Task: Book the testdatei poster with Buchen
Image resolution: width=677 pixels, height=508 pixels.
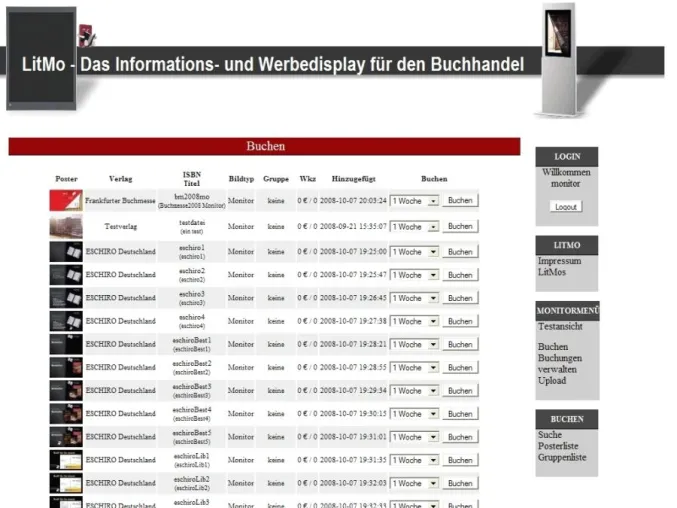Action: pyautogui.click(x=460, y=226)
